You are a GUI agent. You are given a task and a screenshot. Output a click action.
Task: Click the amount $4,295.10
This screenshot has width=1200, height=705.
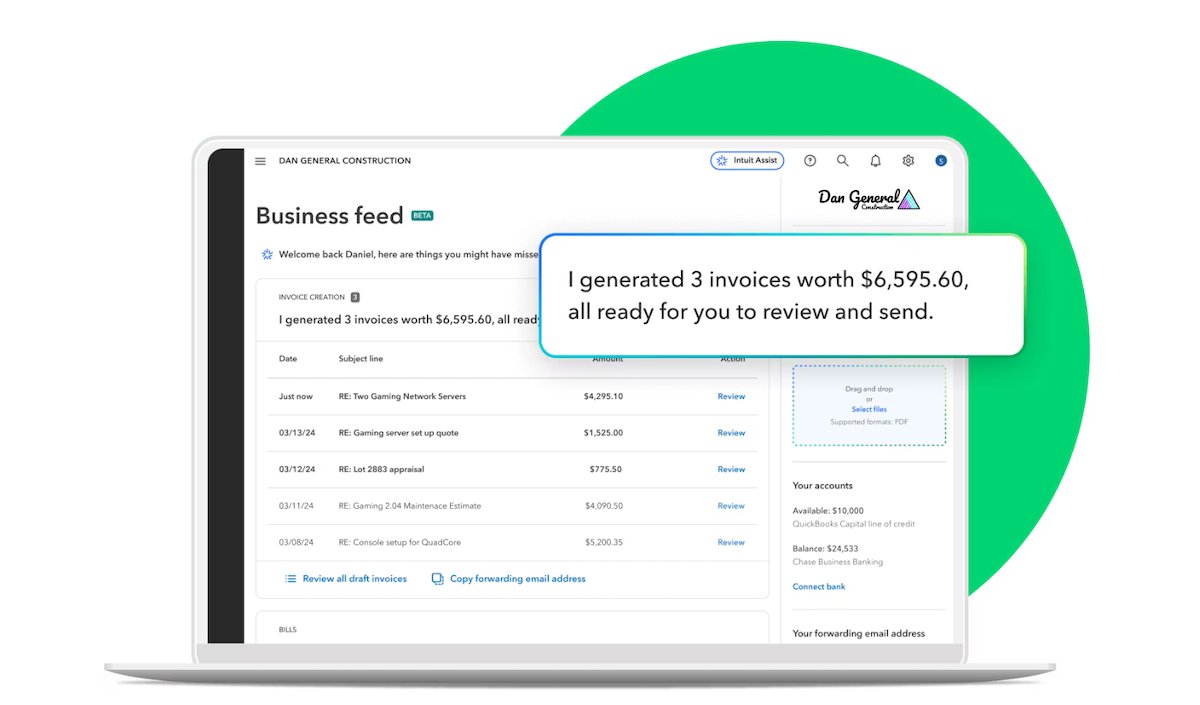603,397
